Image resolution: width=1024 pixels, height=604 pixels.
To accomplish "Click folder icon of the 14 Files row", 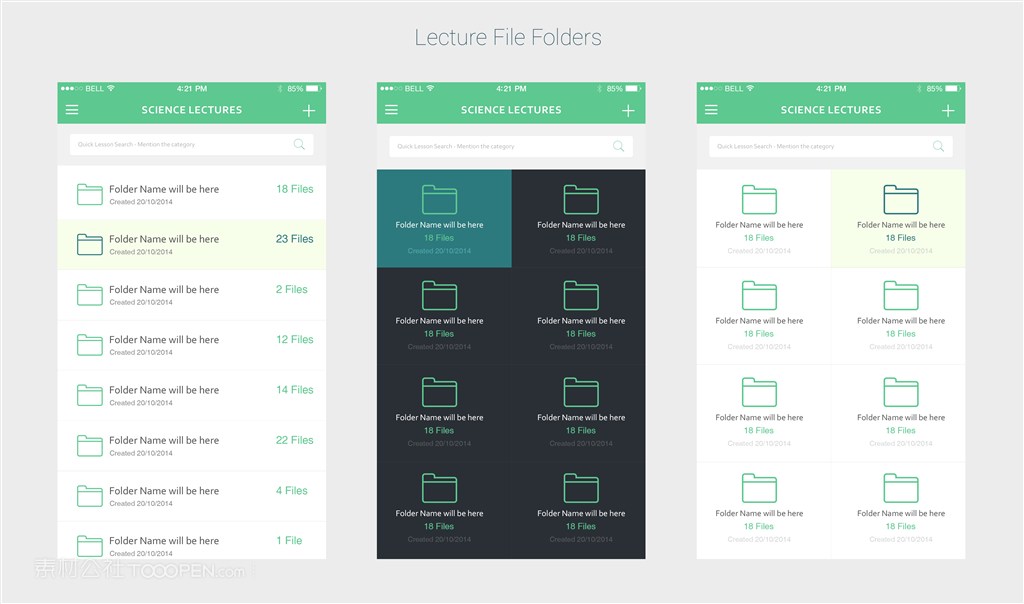I will [89, 395].
